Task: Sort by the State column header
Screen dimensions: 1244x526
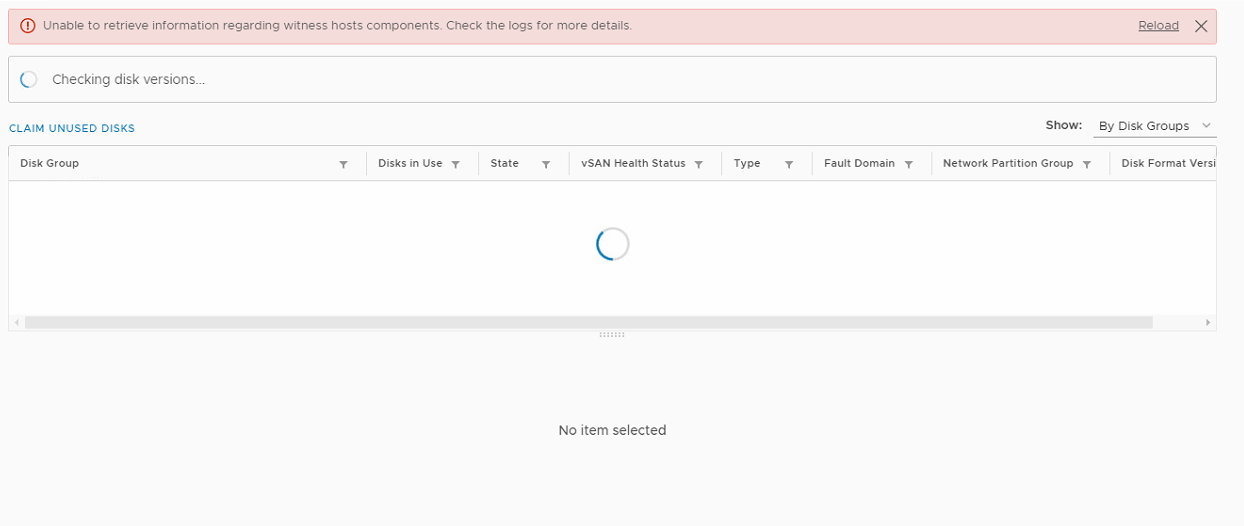Action: (504, 163)
